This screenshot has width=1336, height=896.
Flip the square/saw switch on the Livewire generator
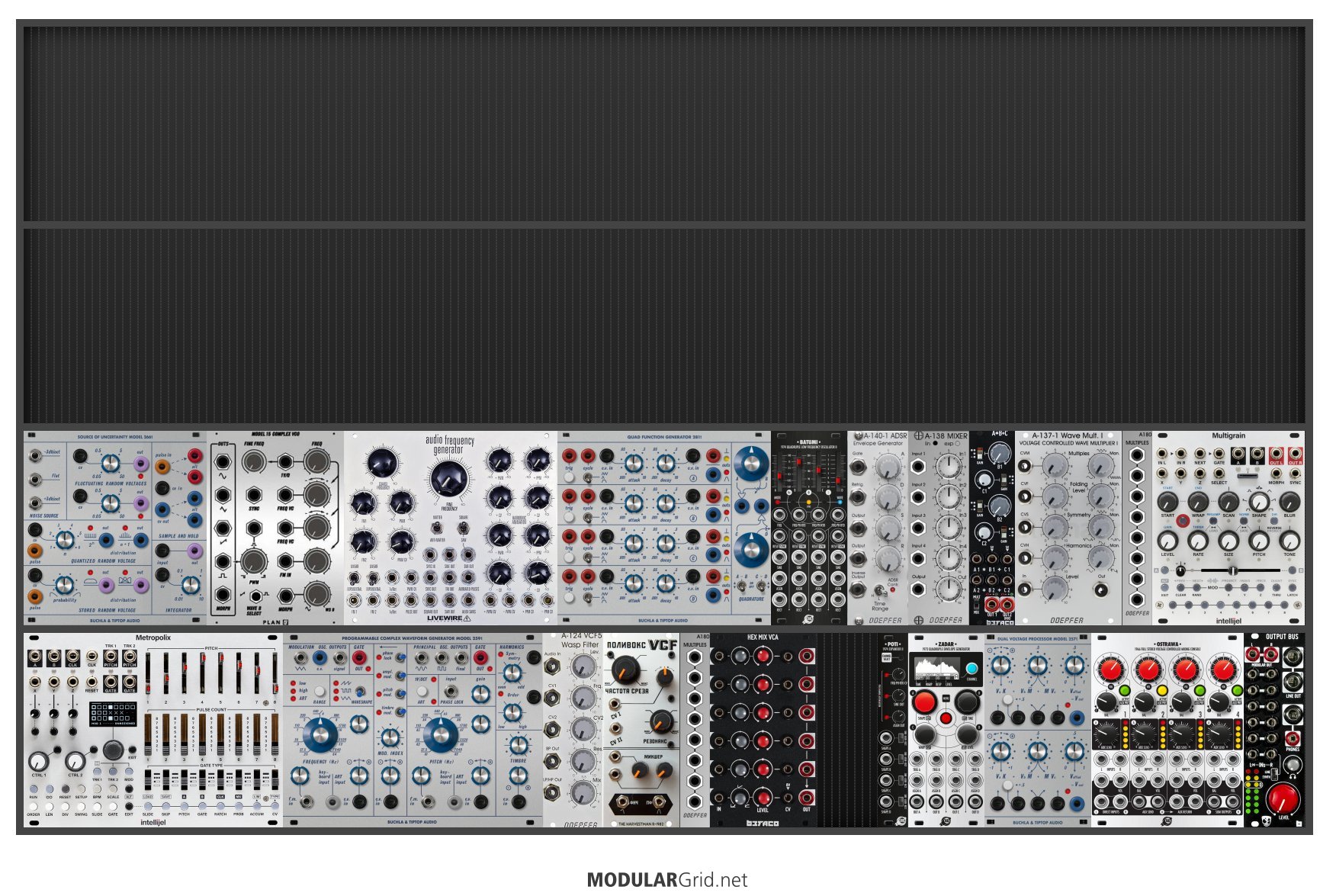(x=463, y=528)
